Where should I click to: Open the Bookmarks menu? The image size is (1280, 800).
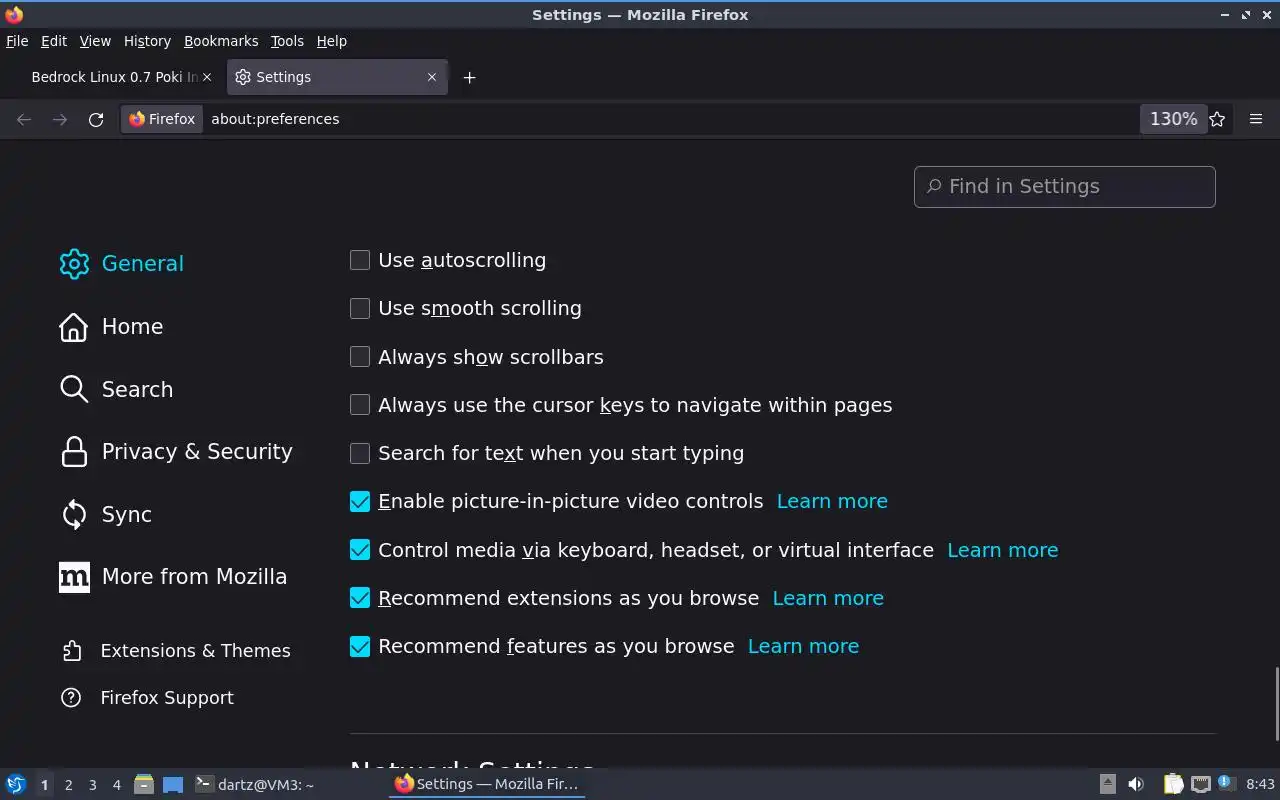[221, 41]
